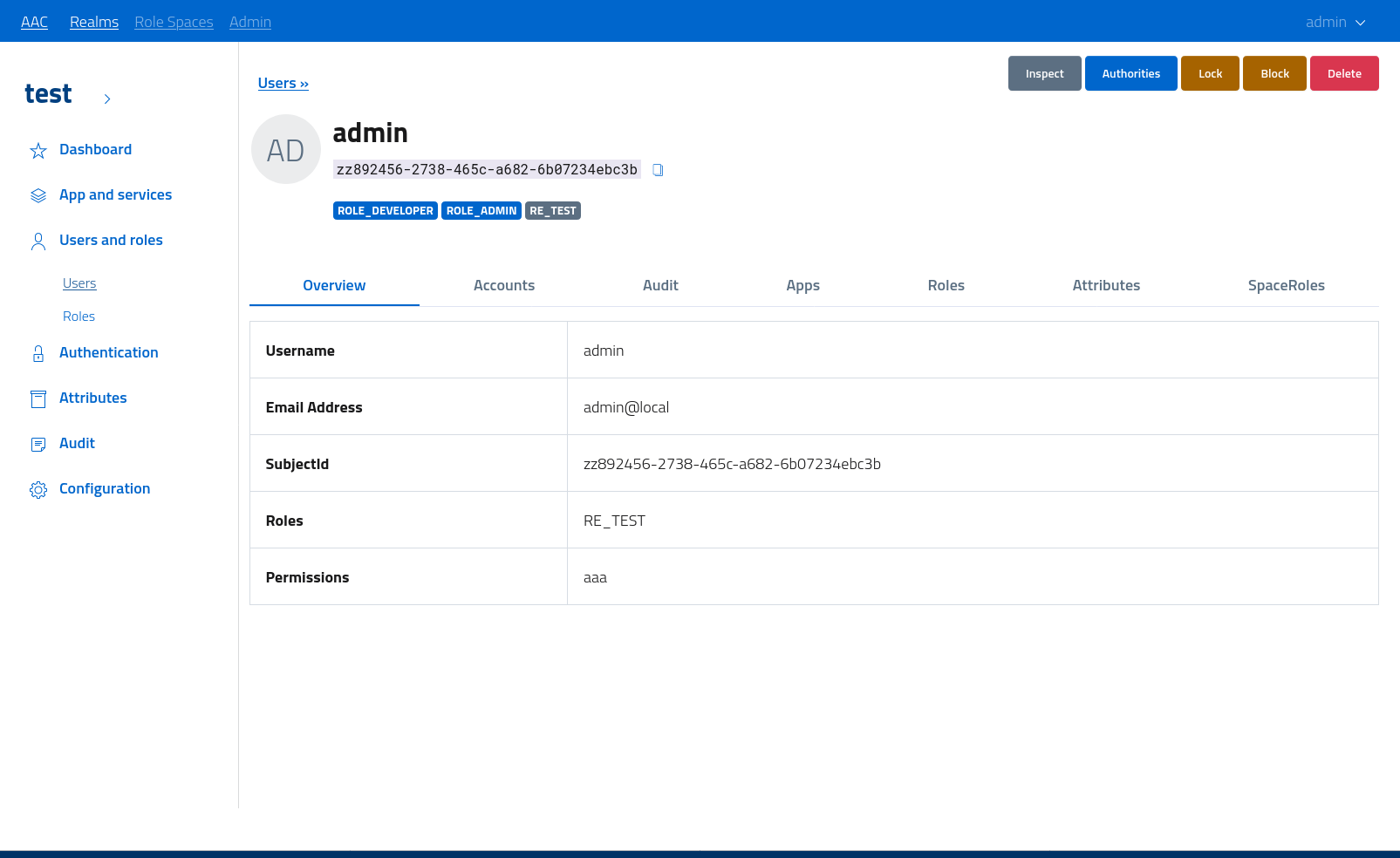Select the SpaceRoles tab
Viewport: 1400px width, 858px height.
(x=1287, y=285)
